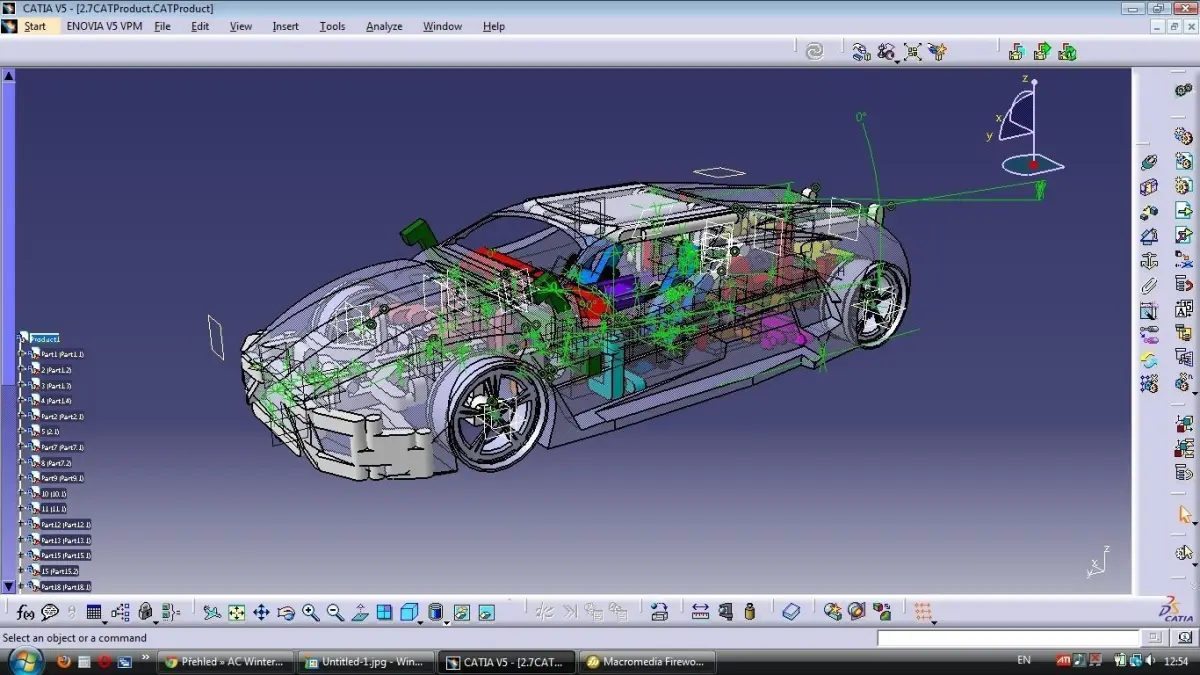This screenshot has width=1200, height=675.
Task: Click the comment speech-bubble icon
Action: (x=49, y=612)
